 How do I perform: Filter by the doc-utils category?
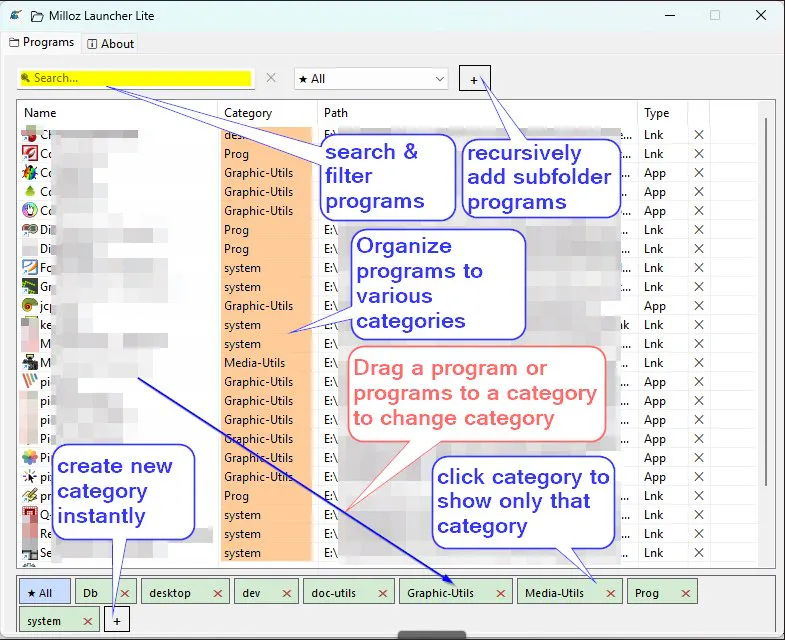tap(333, 593)
